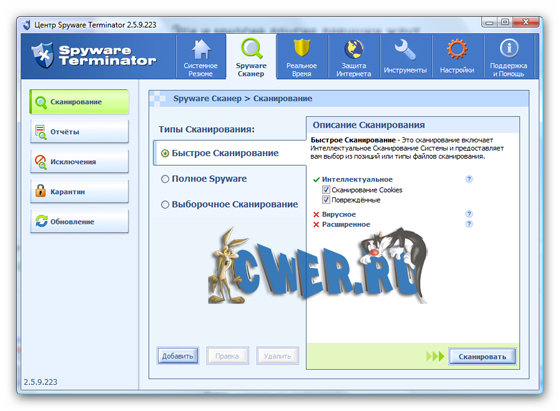Toggle the Повреждённые checkbox

(x=326, y=200)
